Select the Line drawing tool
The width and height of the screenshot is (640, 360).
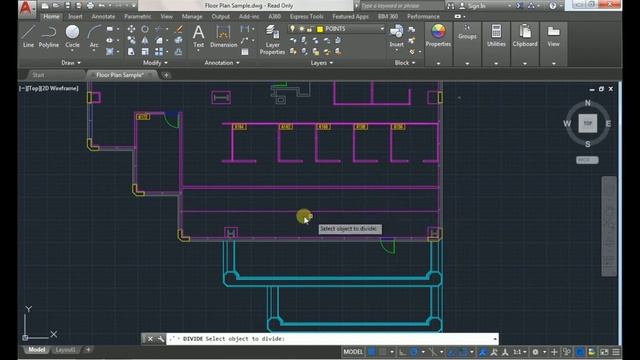click(28, 36)
